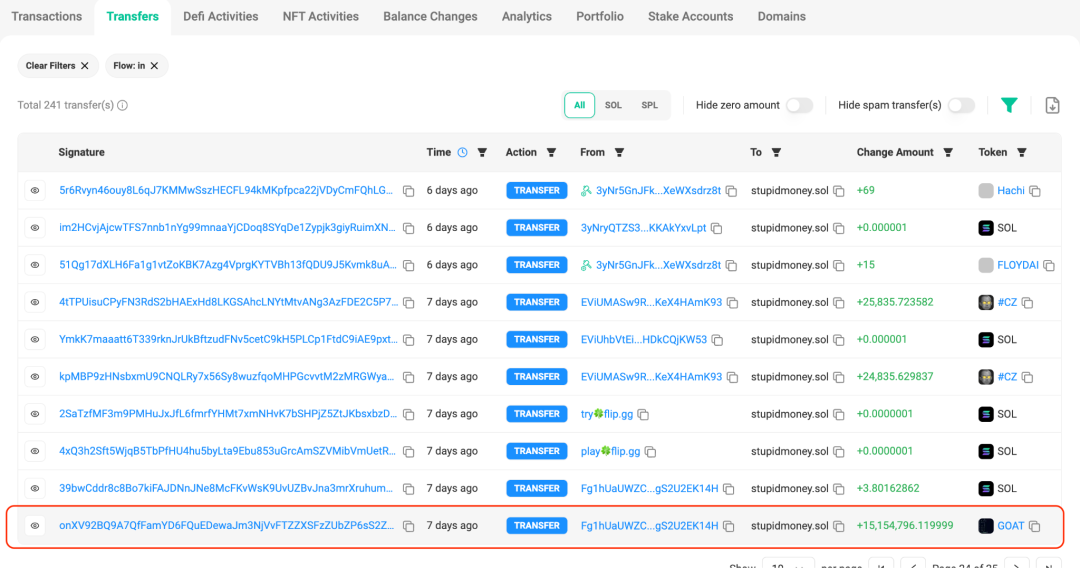Open the Action column filter
This screenshot has height=568, width=1080.
551,153
